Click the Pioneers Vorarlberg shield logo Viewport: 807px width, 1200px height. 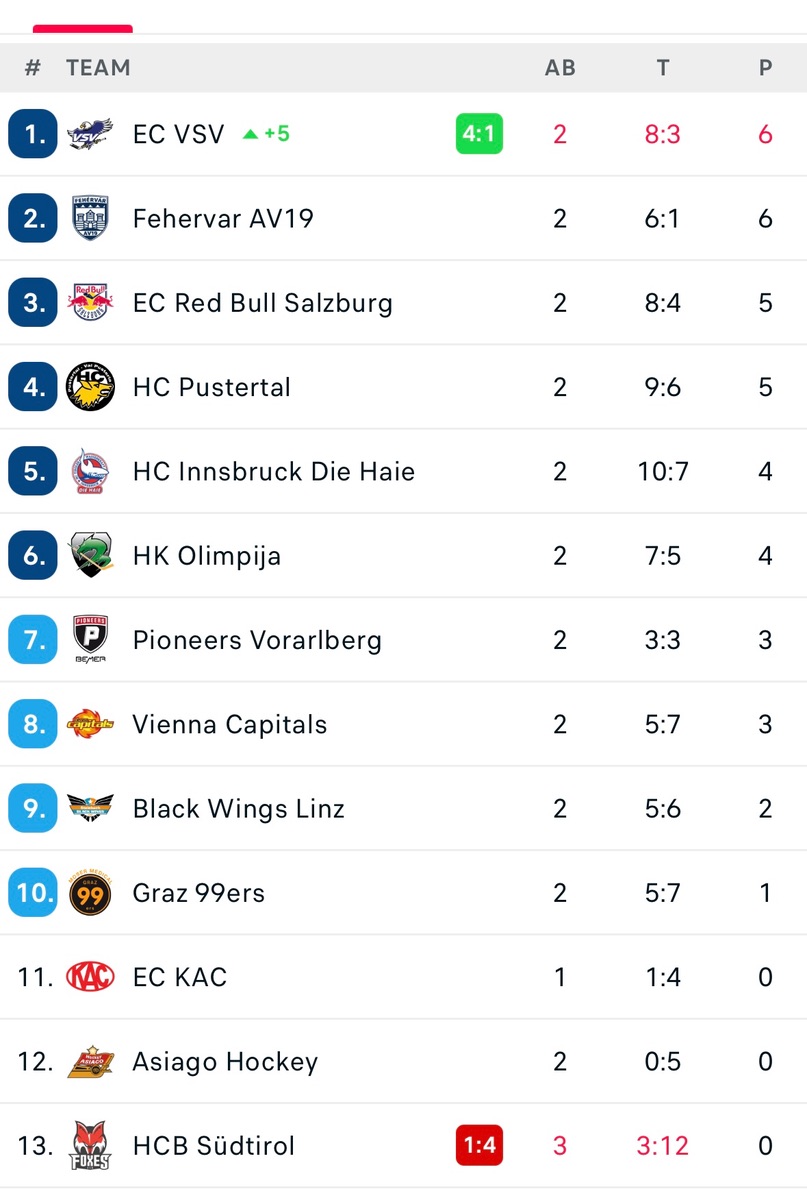point(90,640)
